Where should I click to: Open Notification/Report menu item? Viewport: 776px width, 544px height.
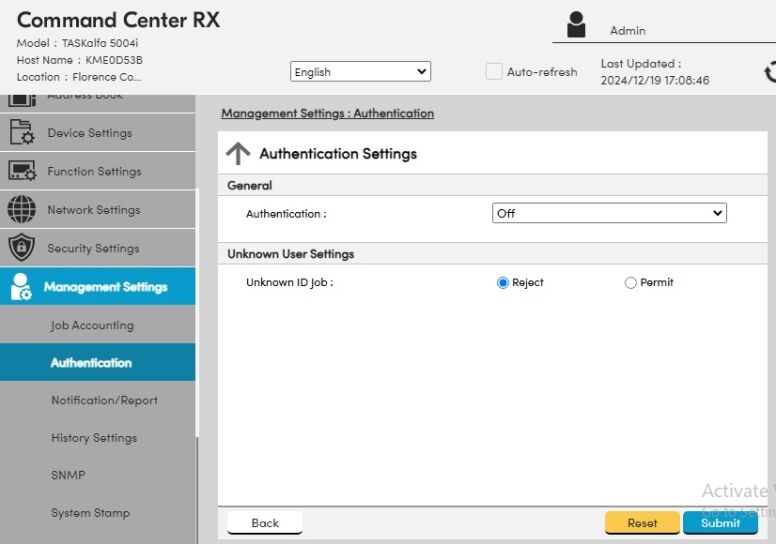[x=104, y=400]
